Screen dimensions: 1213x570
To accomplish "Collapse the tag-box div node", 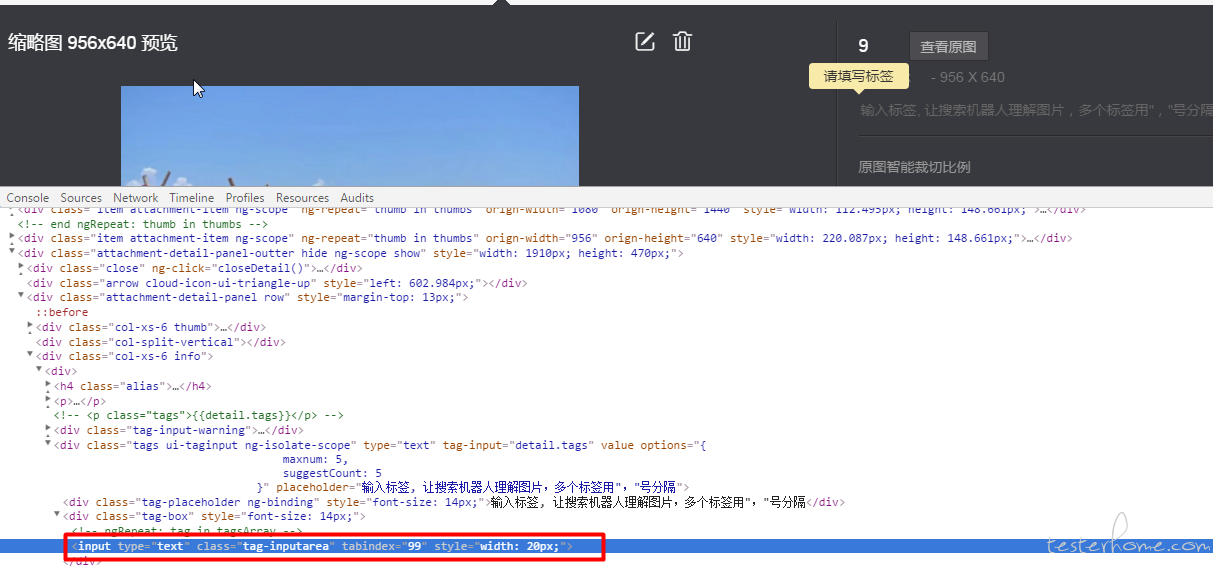I will 57,515.
